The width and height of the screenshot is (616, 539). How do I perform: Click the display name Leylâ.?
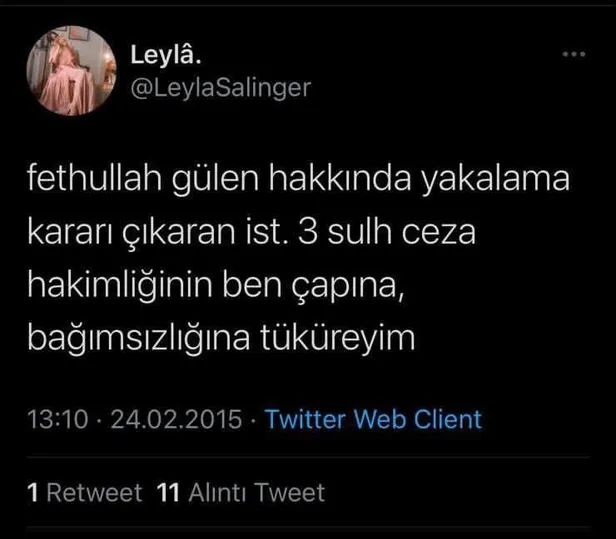(166, 55)
